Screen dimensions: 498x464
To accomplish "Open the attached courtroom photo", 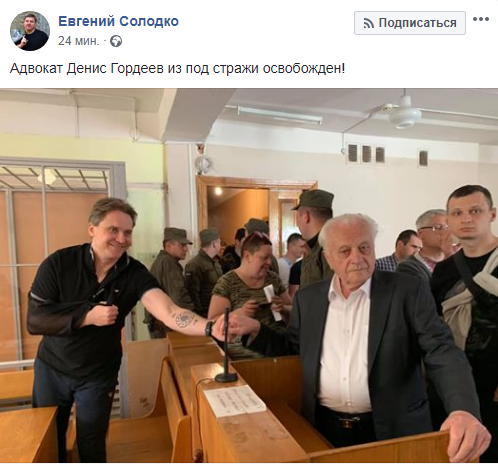I will click(x=249, y=275).
